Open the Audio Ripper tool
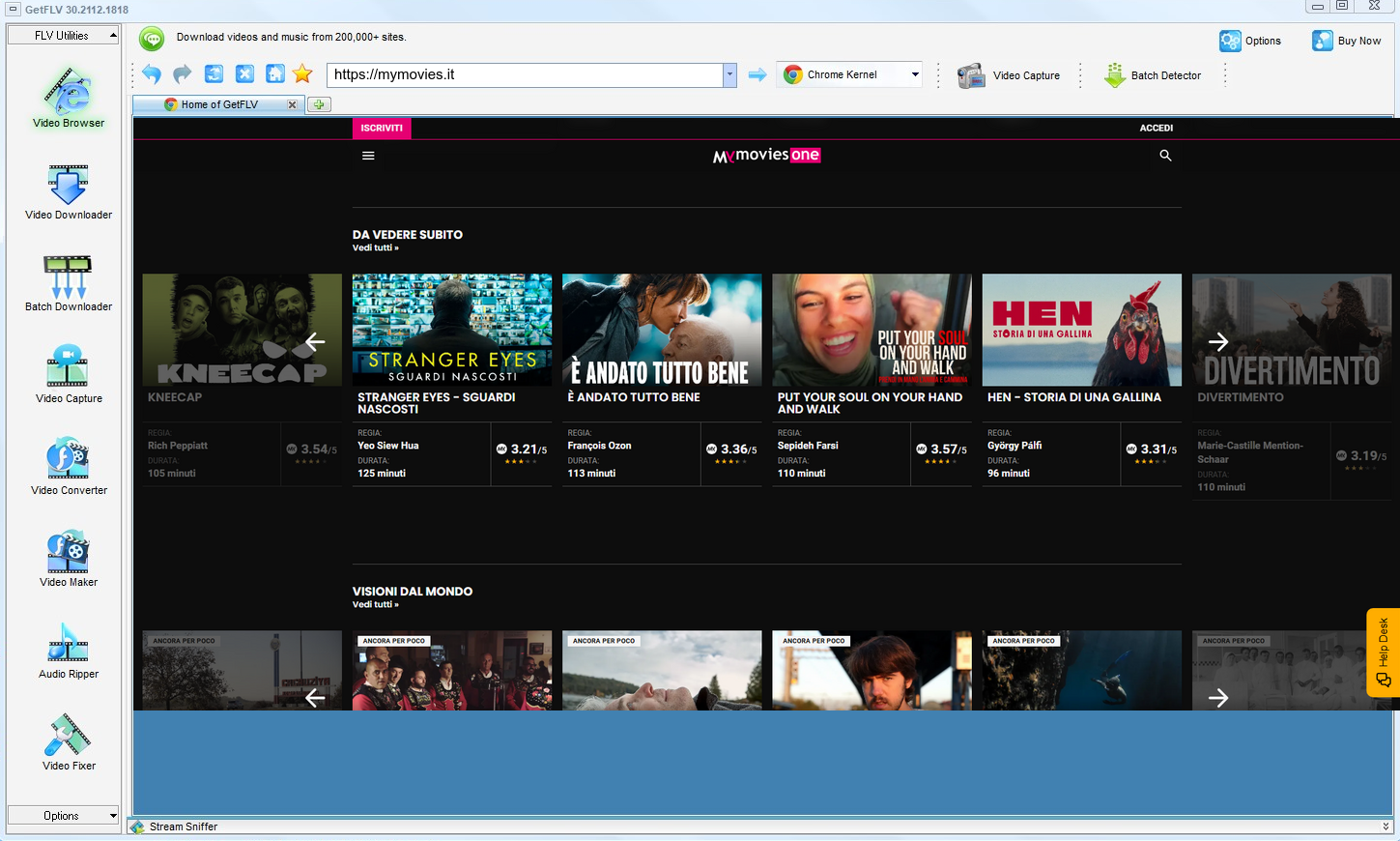The height and width of the screenshot is (841, 1400). (68, 650)
